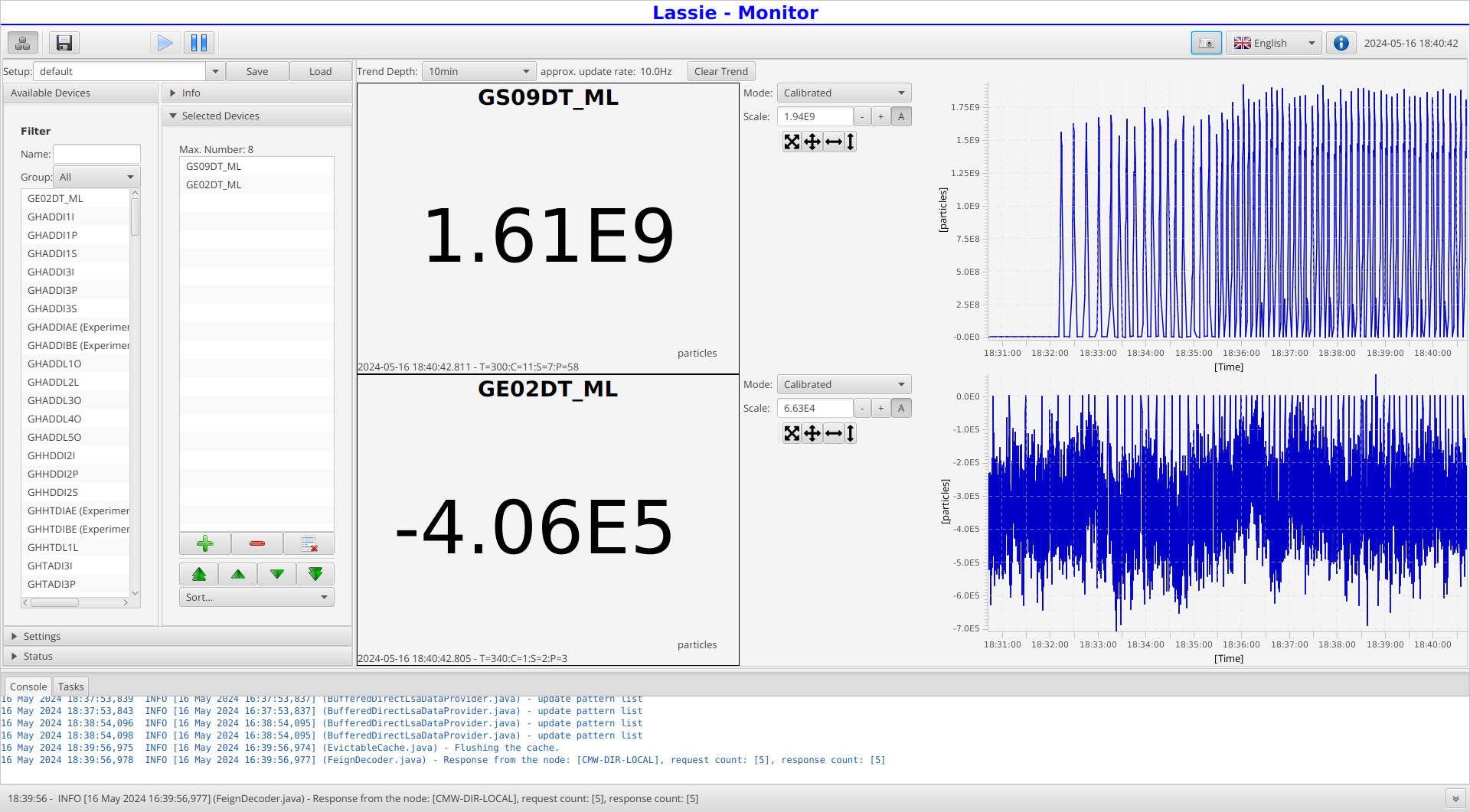Select GHADDI1I in available devices

(x=76, y=217)
